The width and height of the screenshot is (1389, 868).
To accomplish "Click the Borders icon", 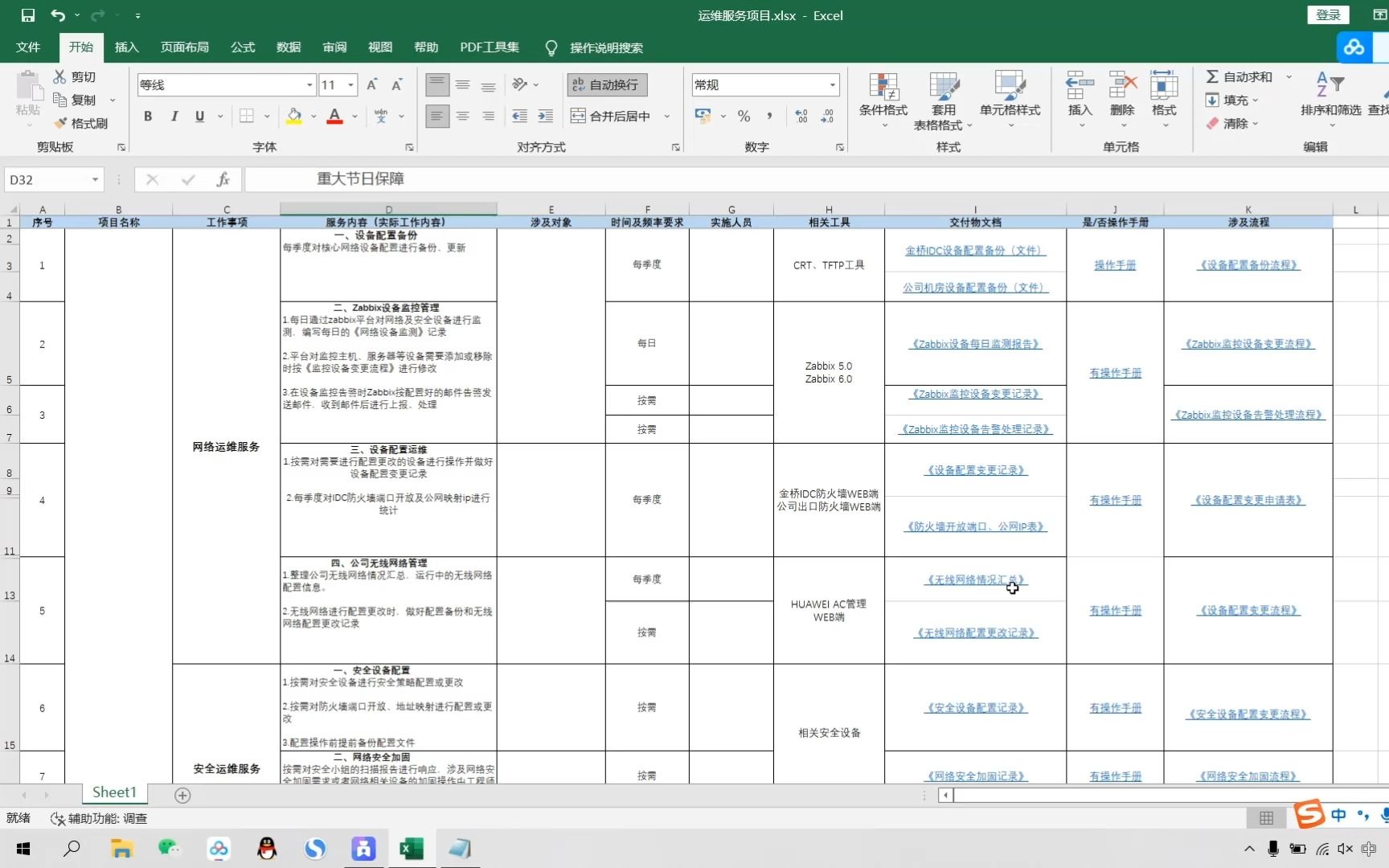I will tap(247, 116).
